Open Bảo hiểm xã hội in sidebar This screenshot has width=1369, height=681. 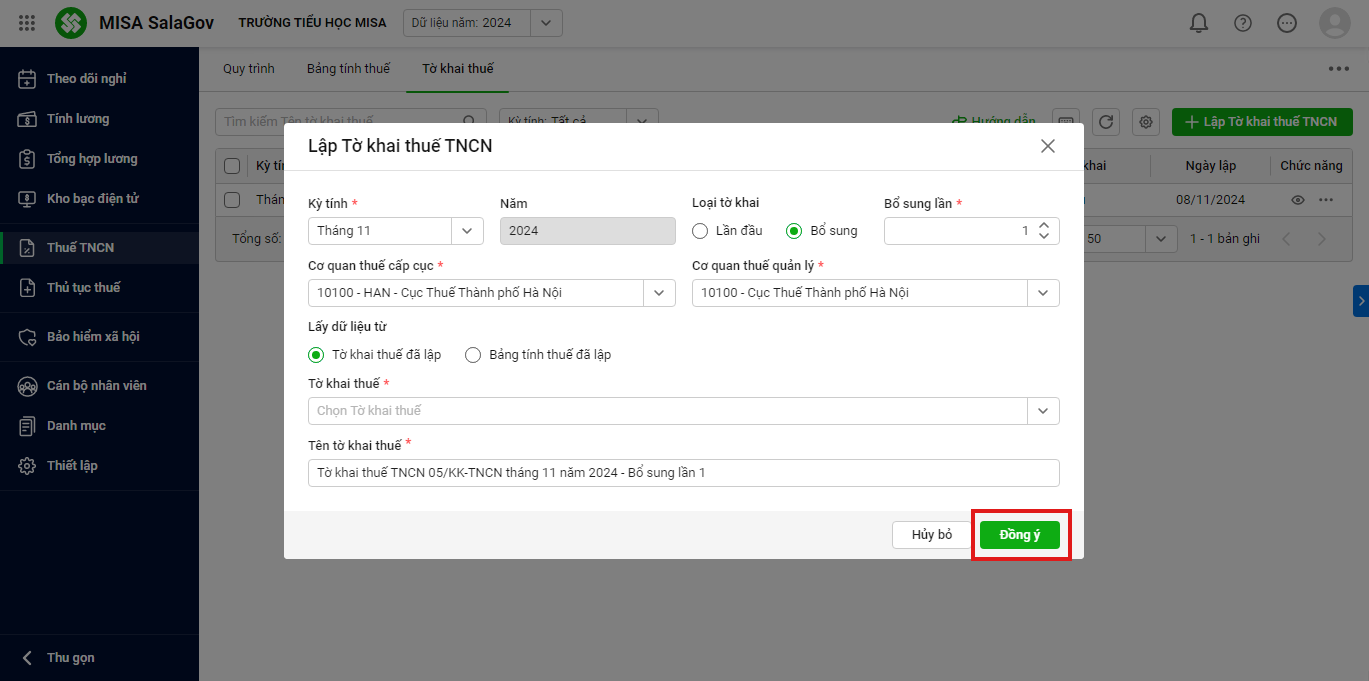coord(93,337)
